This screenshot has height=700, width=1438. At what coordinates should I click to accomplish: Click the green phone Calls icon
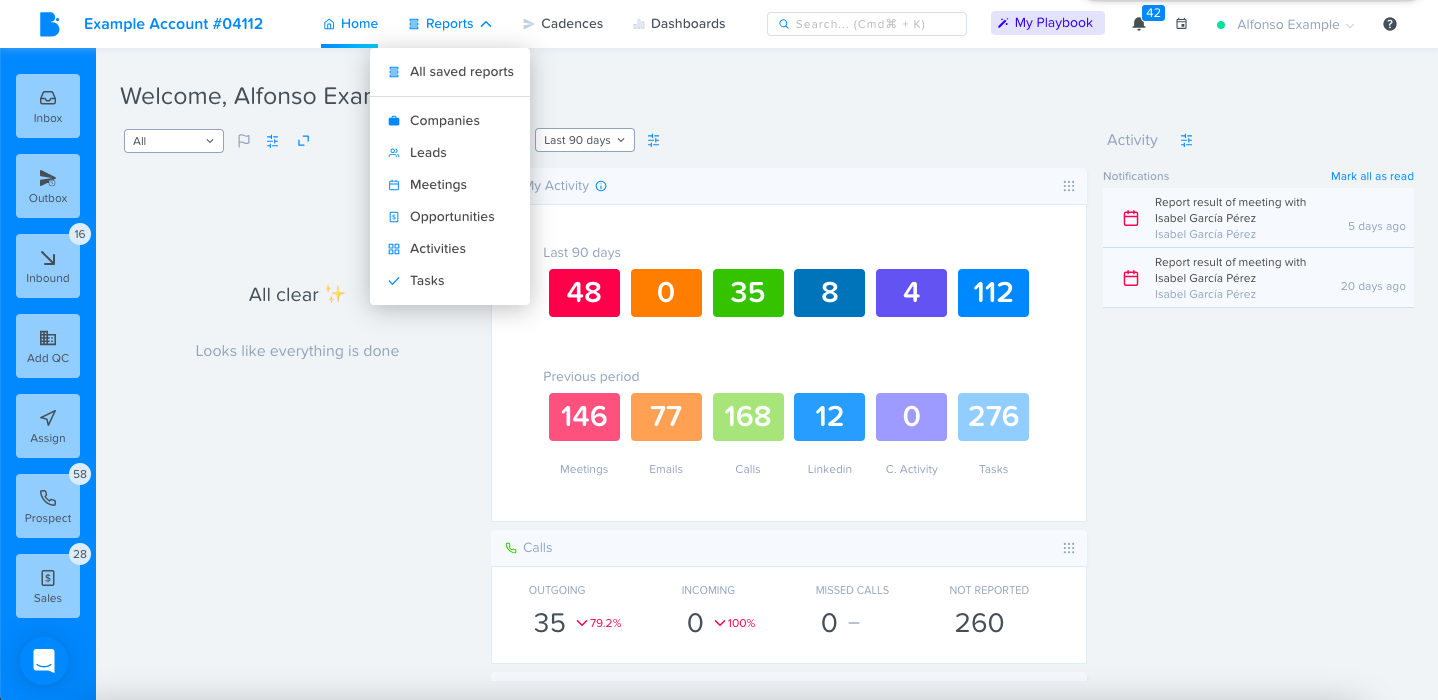[511, 548]
